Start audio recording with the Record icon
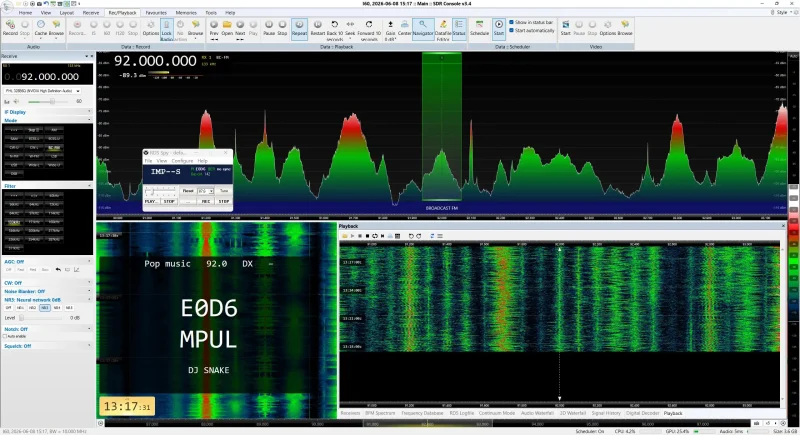Image resolution: width=800 pixels, height=435 pixels. (10, 28)
